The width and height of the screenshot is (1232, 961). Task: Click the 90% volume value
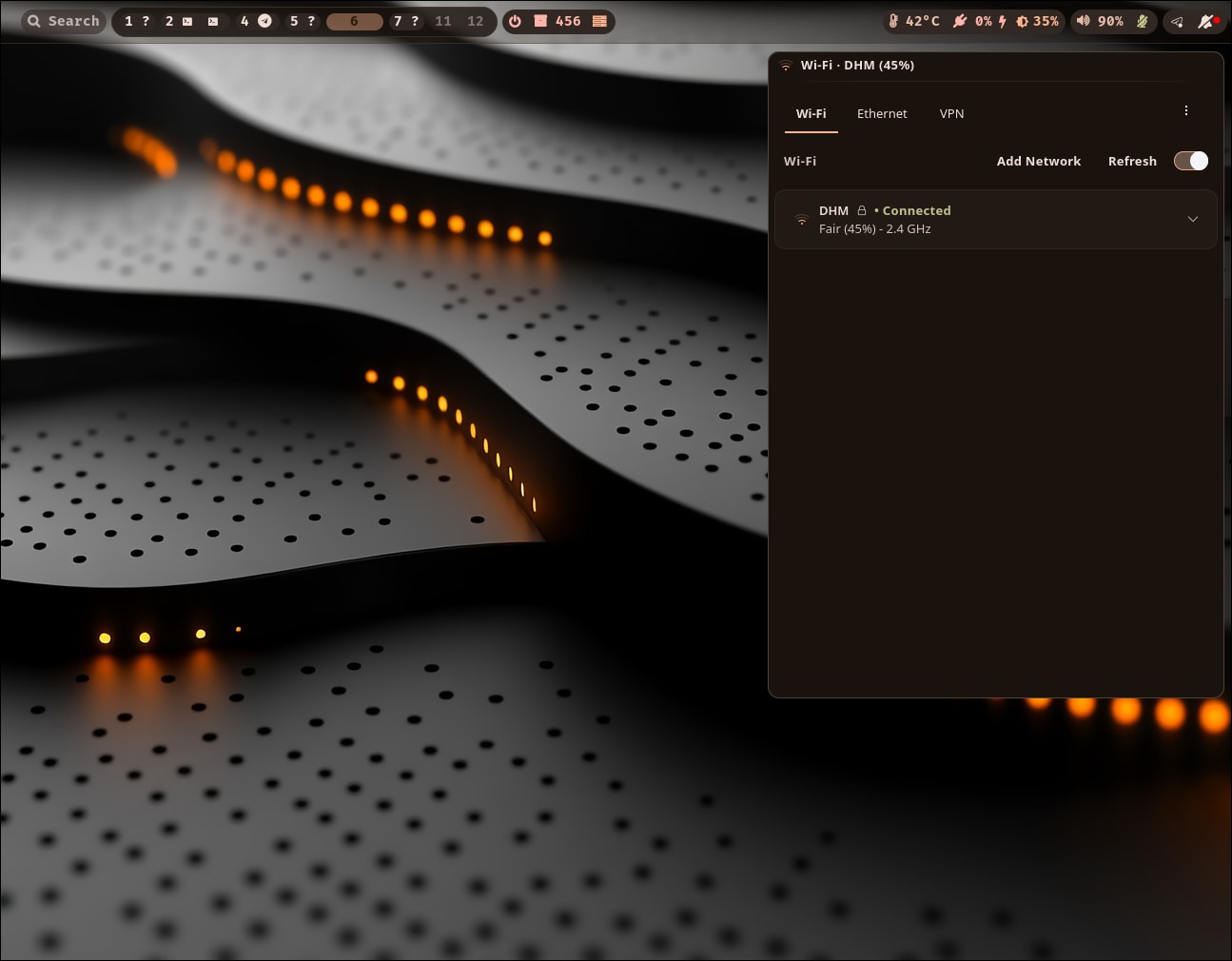click(1110, 21)
